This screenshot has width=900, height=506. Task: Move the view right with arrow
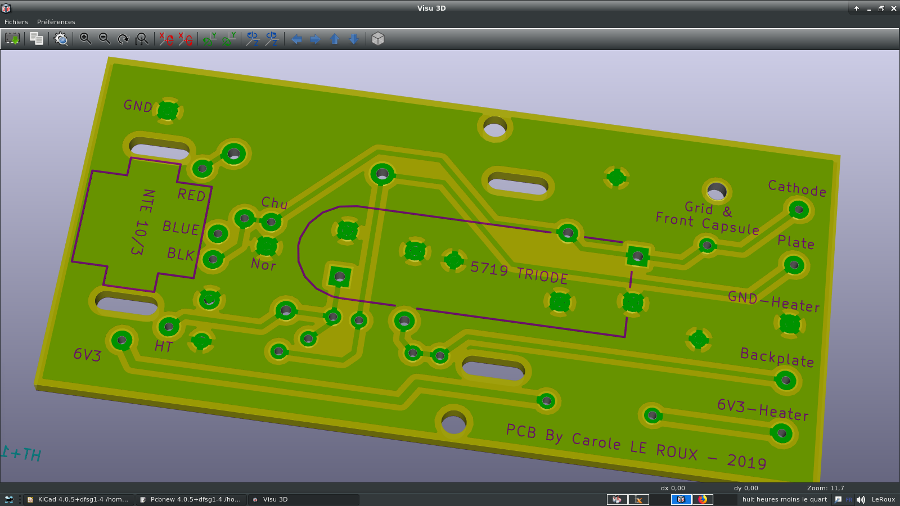315,39
